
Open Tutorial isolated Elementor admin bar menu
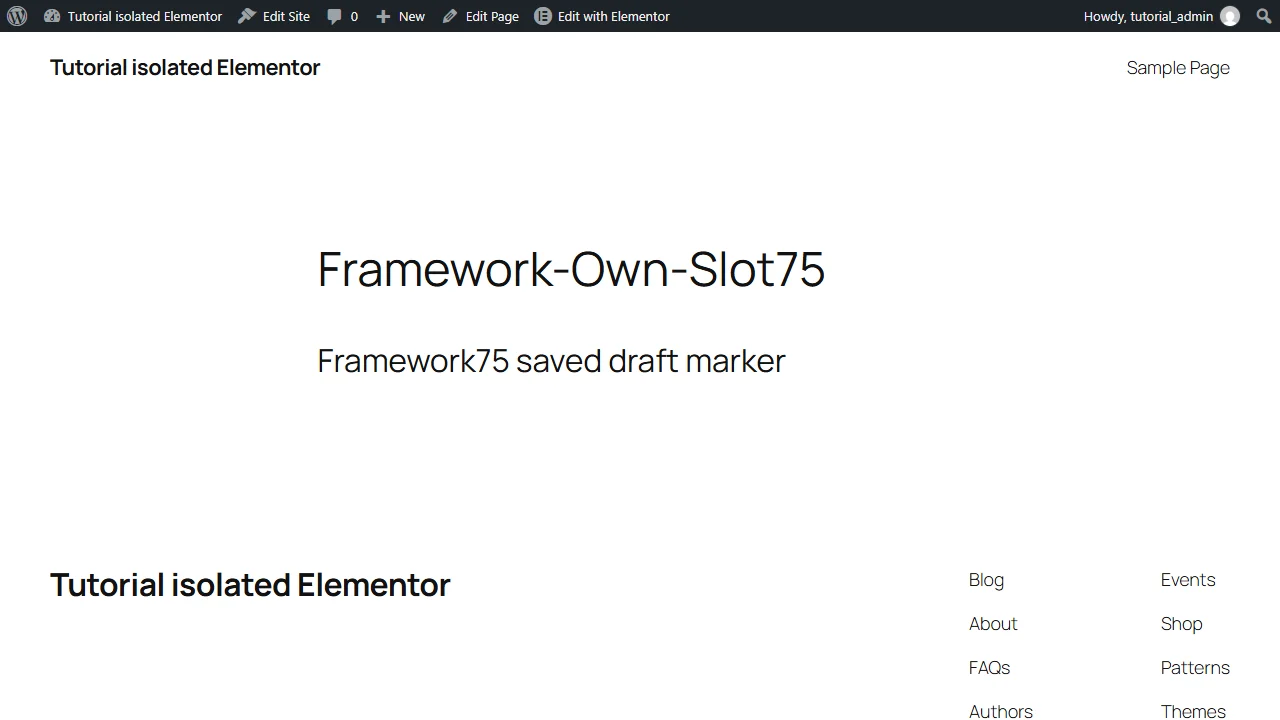(133, 16)
